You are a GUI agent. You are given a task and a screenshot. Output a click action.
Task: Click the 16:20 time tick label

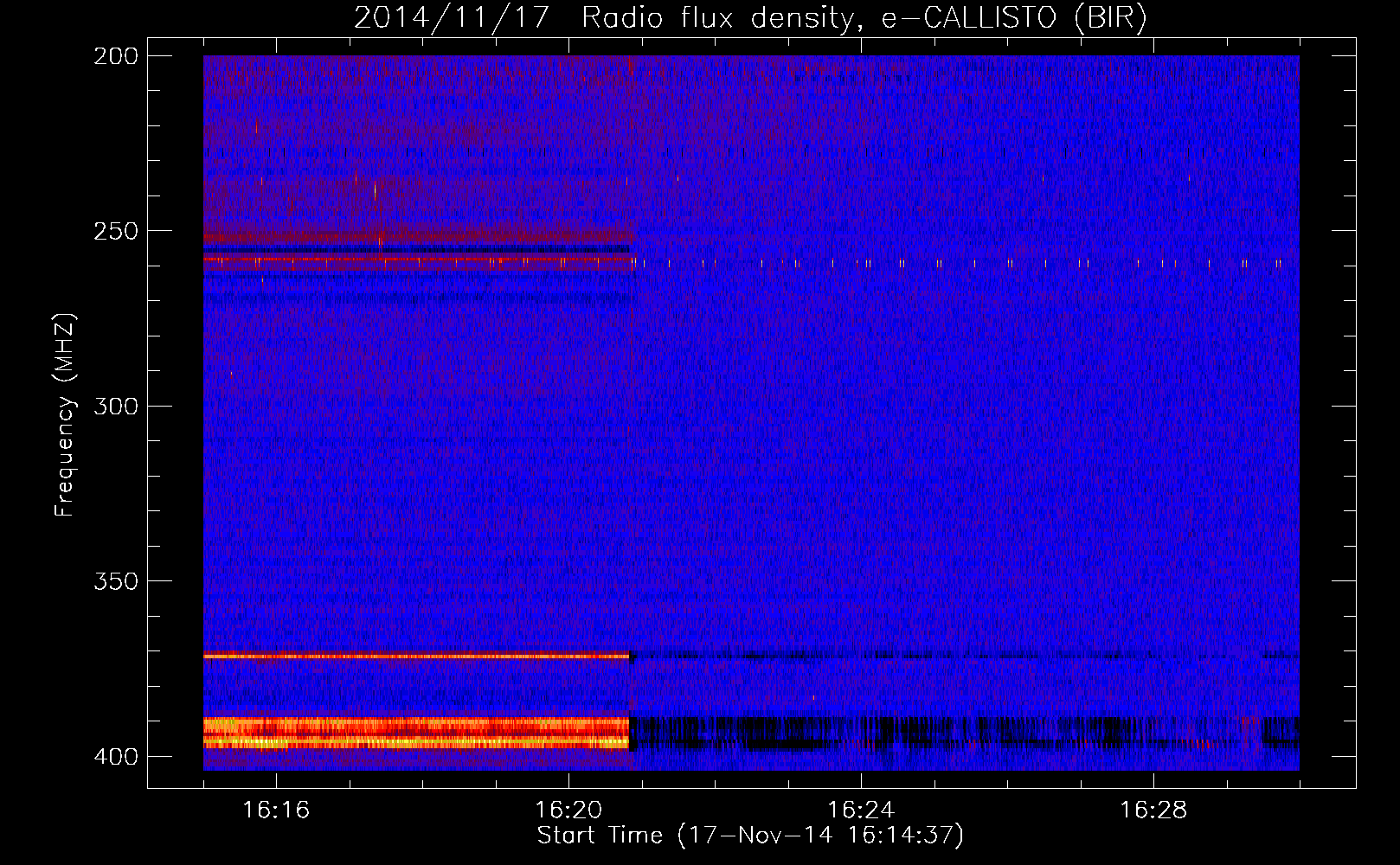(568, 811)
